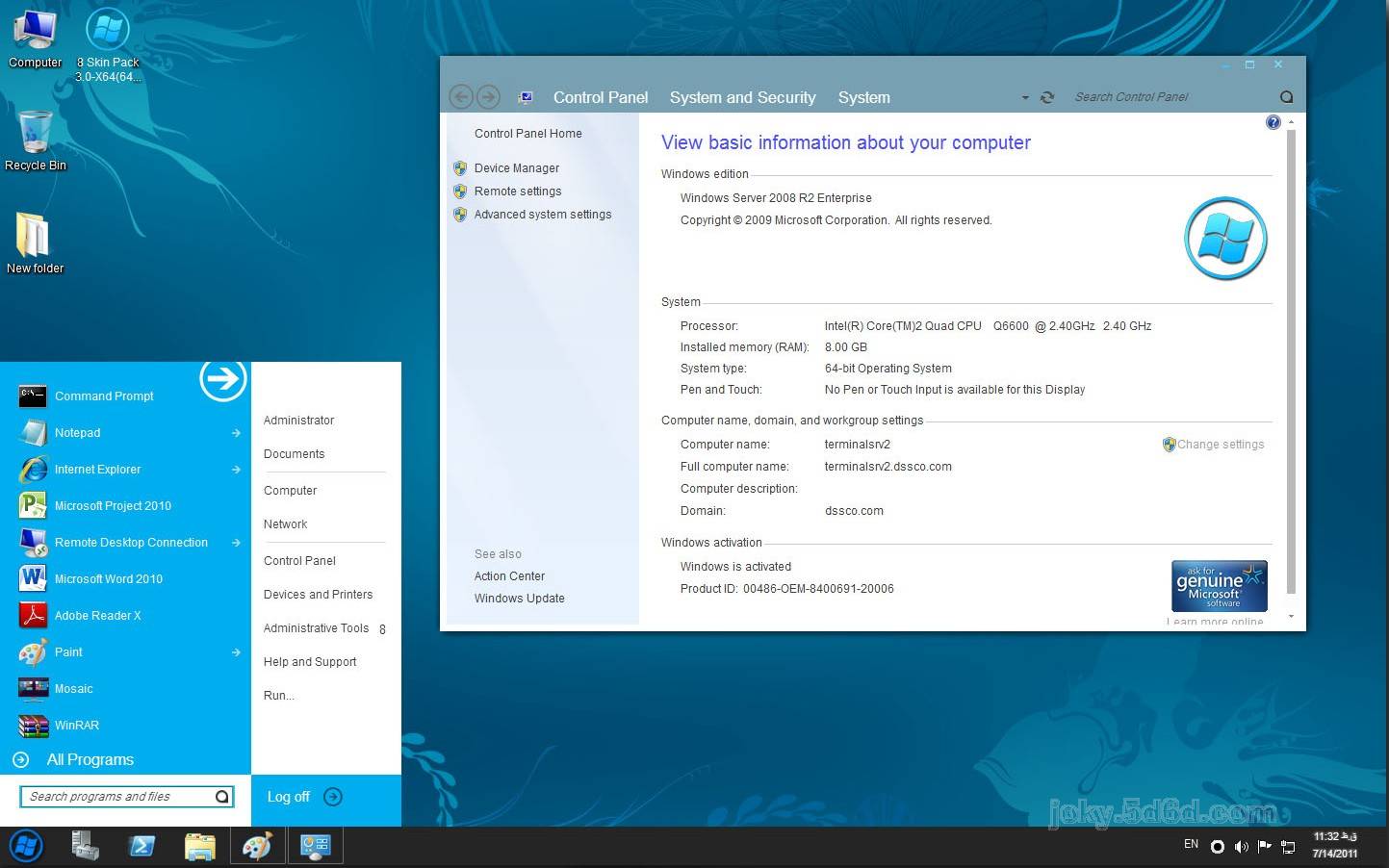1389x868 pixels.
Task: Click the Command Prompt icon in Start menu
Action: coord(33,396)
